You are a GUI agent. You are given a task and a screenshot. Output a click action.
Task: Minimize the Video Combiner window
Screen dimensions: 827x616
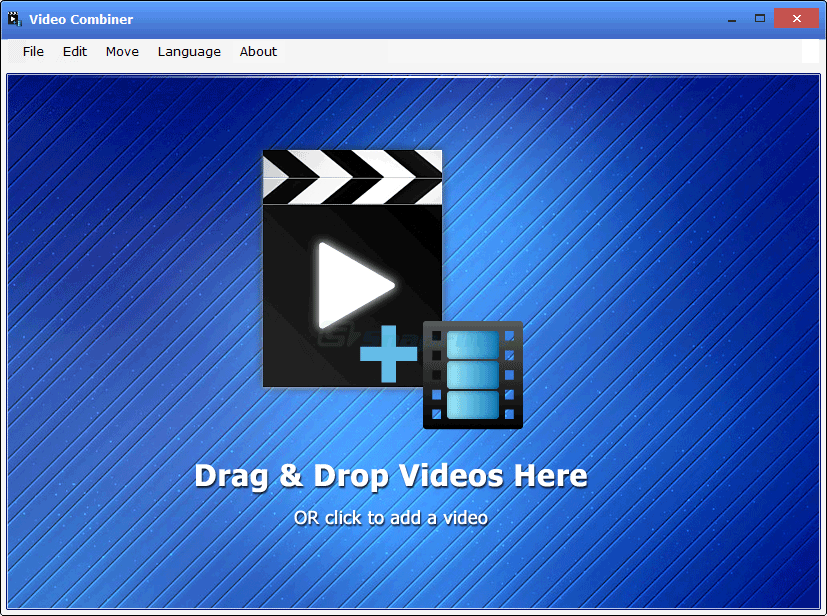731,18
